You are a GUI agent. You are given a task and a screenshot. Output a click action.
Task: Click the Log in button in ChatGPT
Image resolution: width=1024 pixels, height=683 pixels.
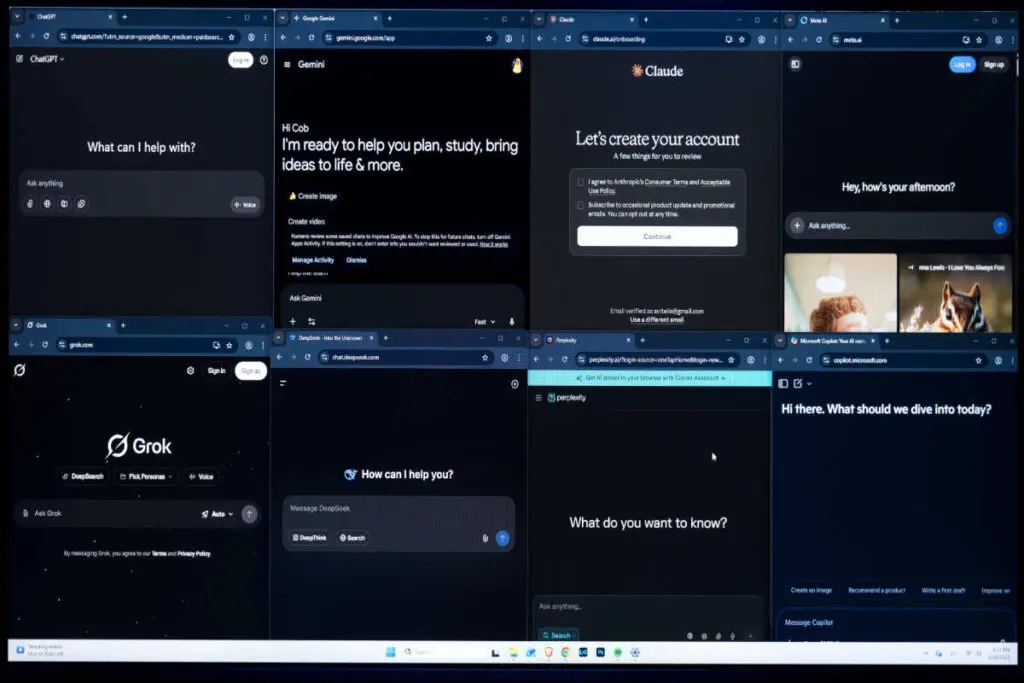[x=240, y=60]
